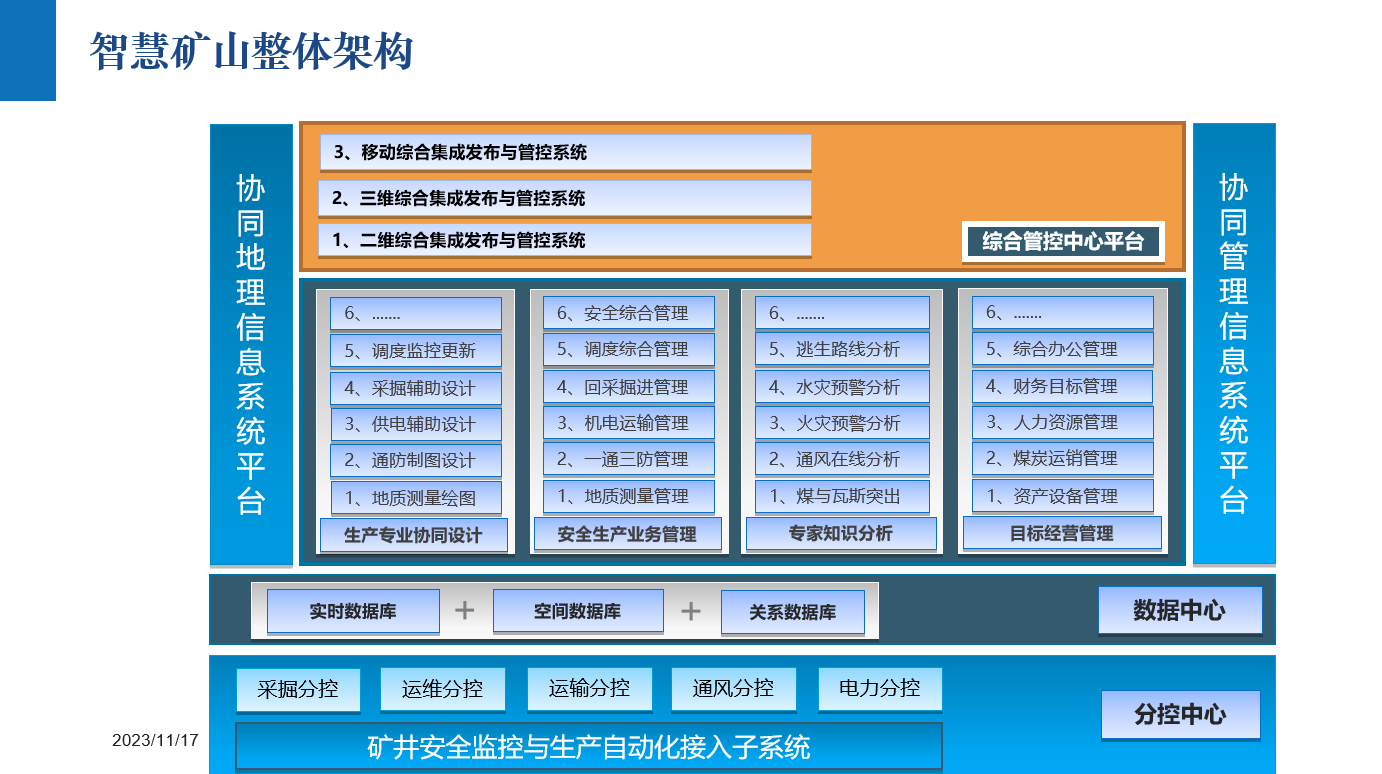Screen dimensions: 1382x774
Task: Select 3、人力资源管理 box
Action: (1063, 422)
